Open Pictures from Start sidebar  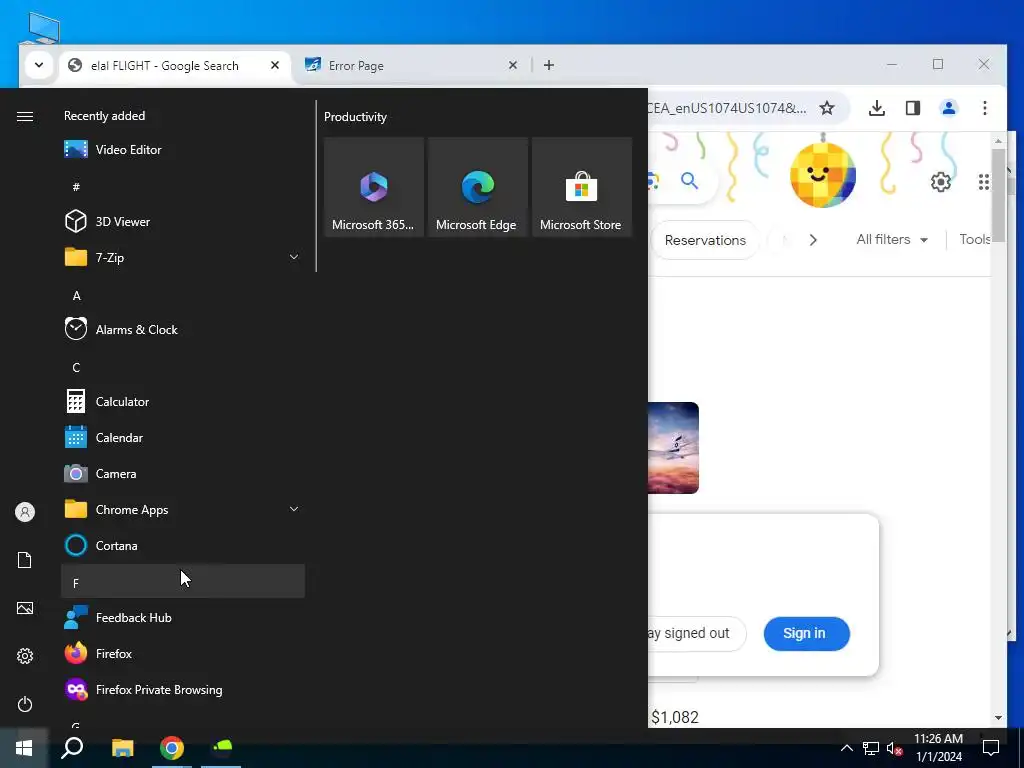[25, 608]
